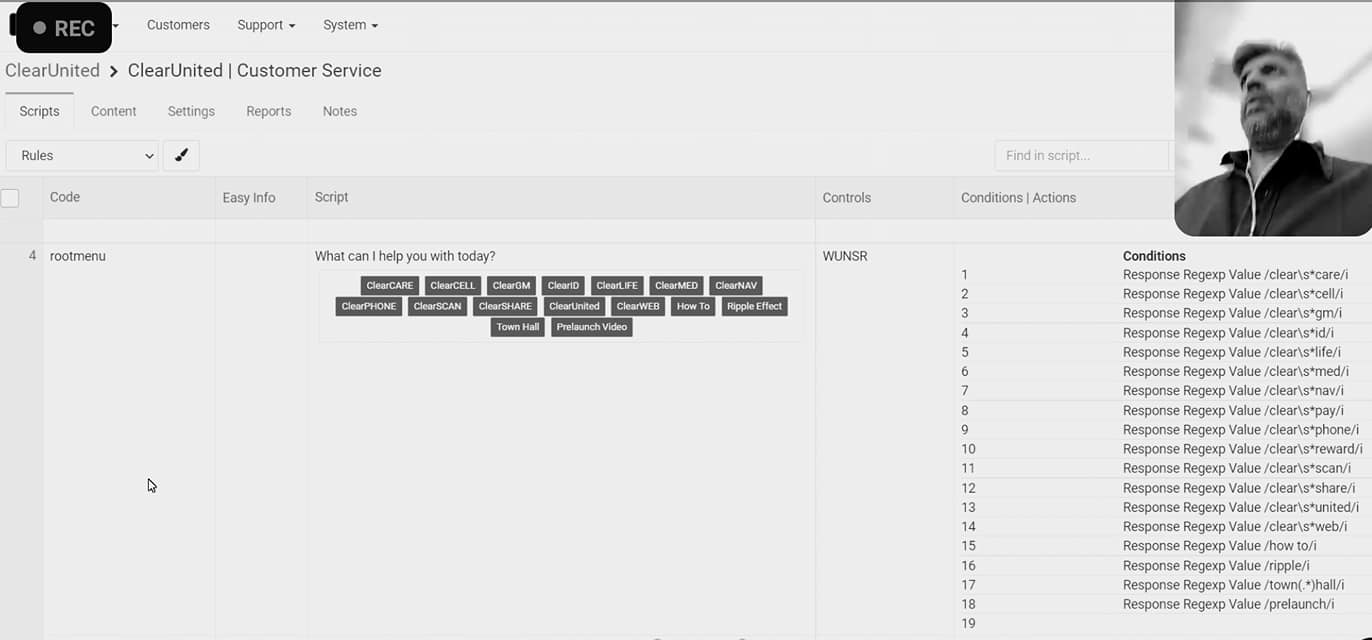The height and width of the screenshot is (640, 1372).
Task: Switch to the Content tab
Action: [x=114, y=111]
